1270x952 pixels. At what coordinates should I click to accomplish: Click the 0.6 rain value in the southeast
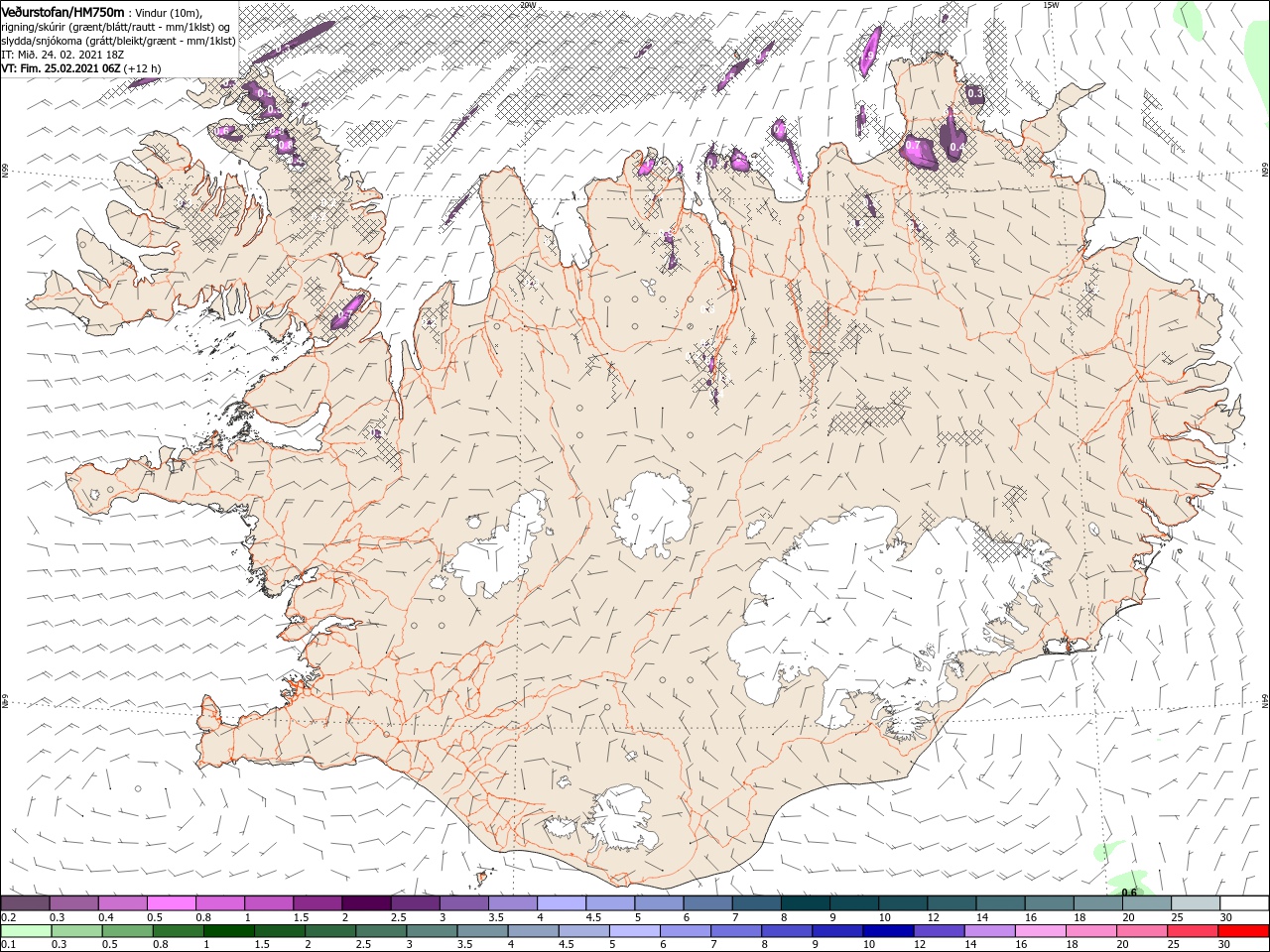[x=1128, y=892]
